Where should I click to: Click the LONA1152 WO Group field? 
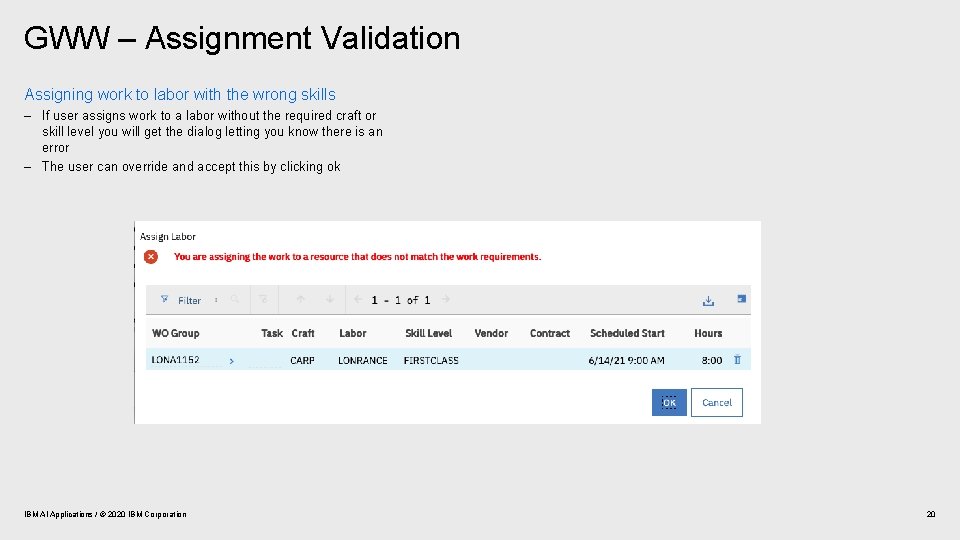(x=186, y=360)
